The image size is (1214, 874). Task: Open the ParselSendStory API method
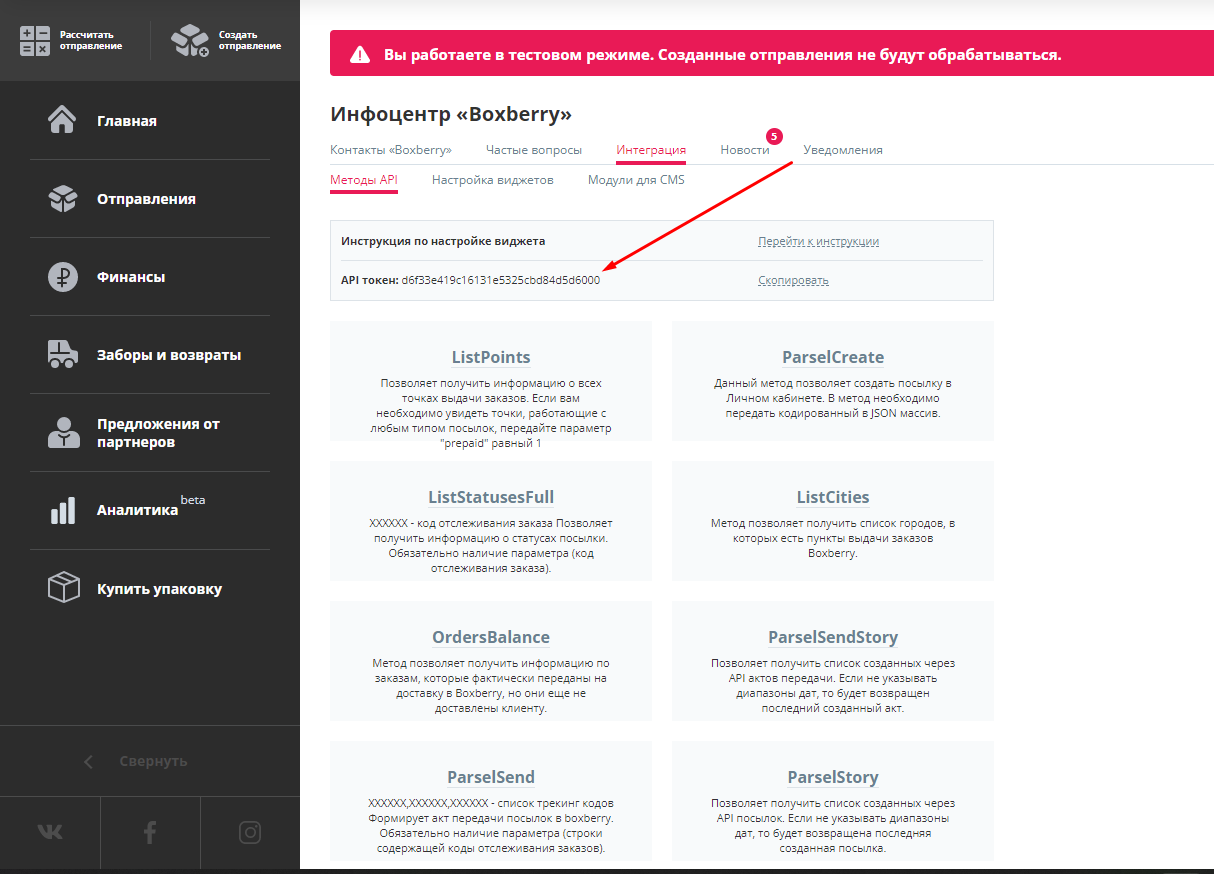pos(833,637)
